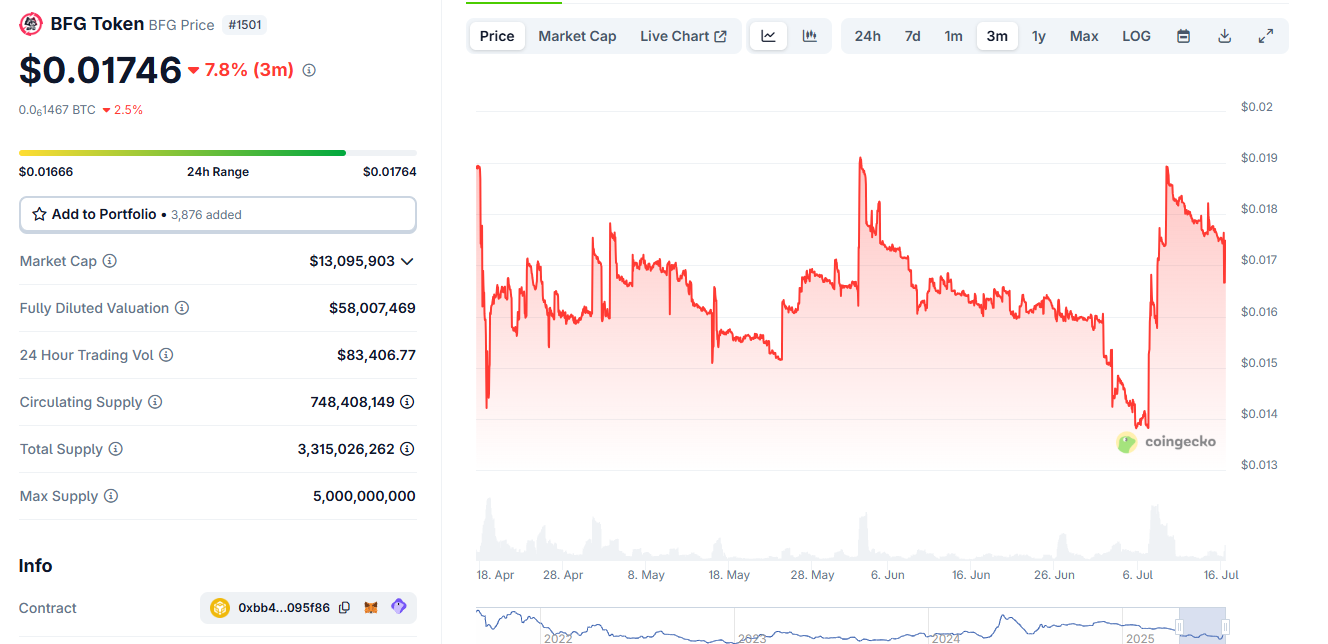Select the Price chart tab
Image resolution: width=1328 pixels, height=644 pixels.
pyautogui.click(x=497, y=36)
